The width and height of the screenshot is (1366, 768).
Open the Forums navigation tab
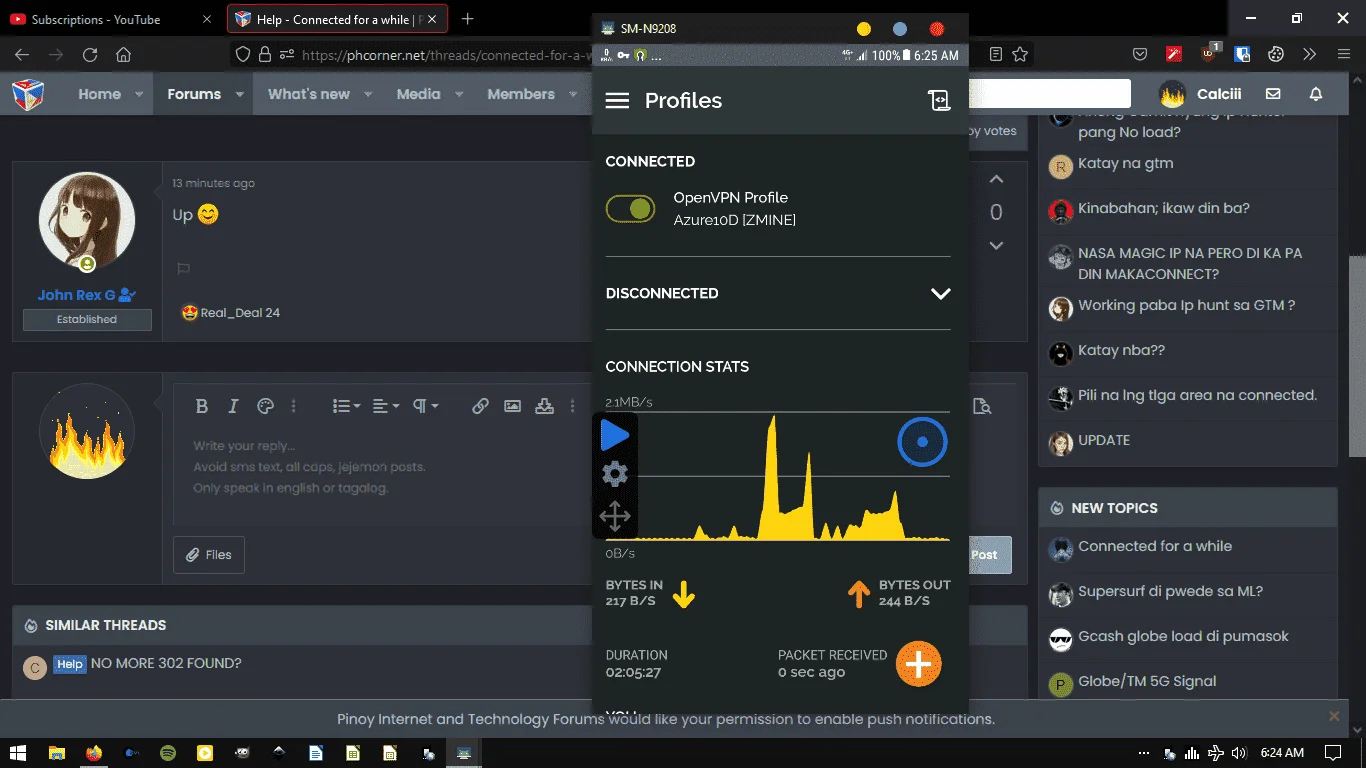pyautogui.click(x=194, y=94)
